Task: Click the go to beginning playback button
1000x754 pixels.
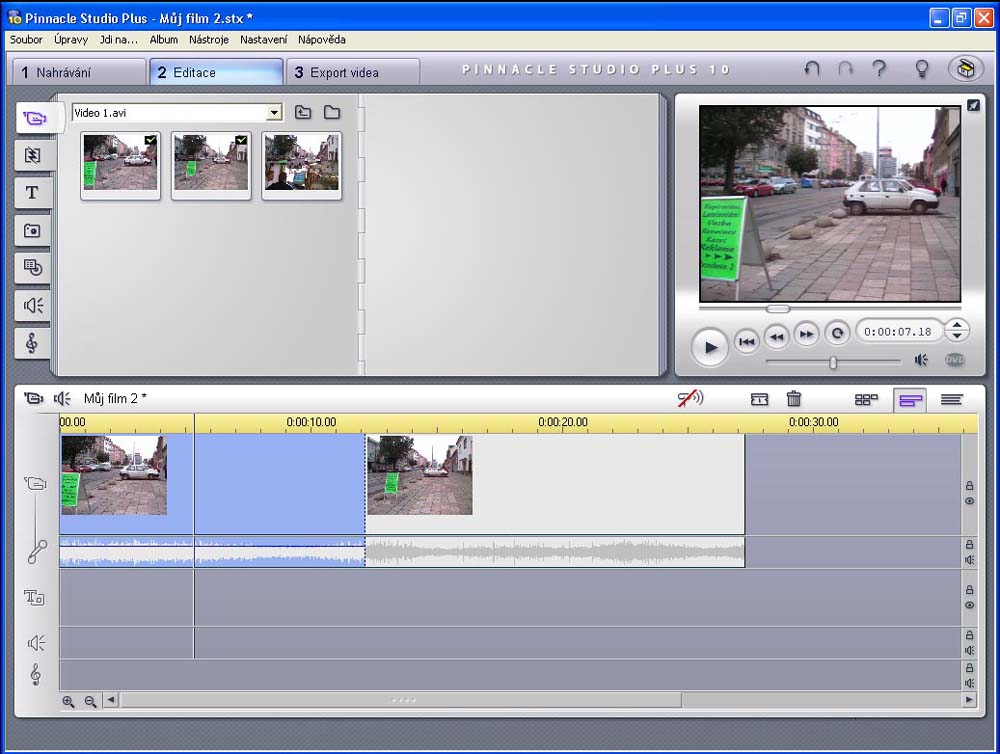Action: coord(746,341)
